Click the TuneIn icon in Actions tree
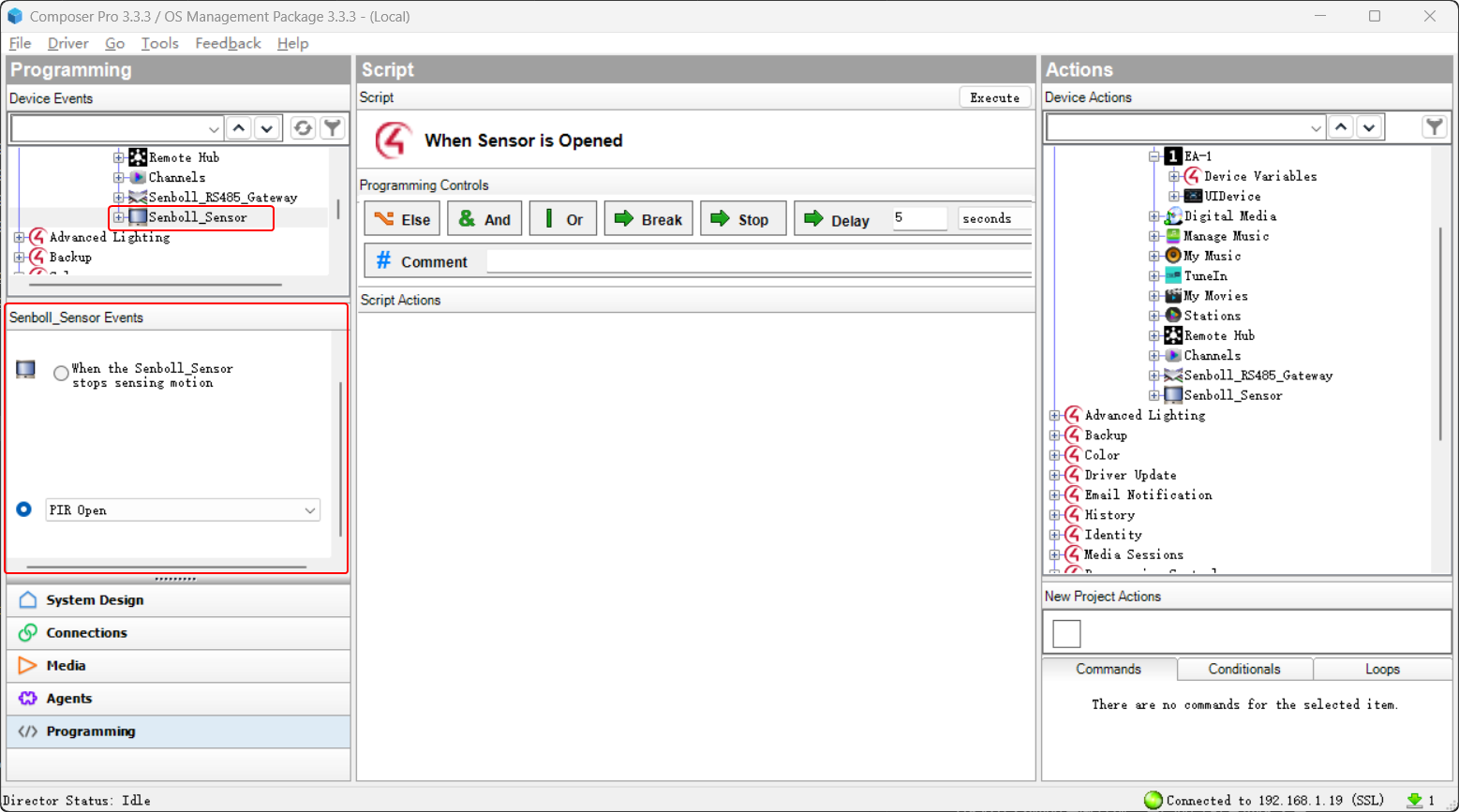The image size is (1459, 812). tap(1172, 275)
